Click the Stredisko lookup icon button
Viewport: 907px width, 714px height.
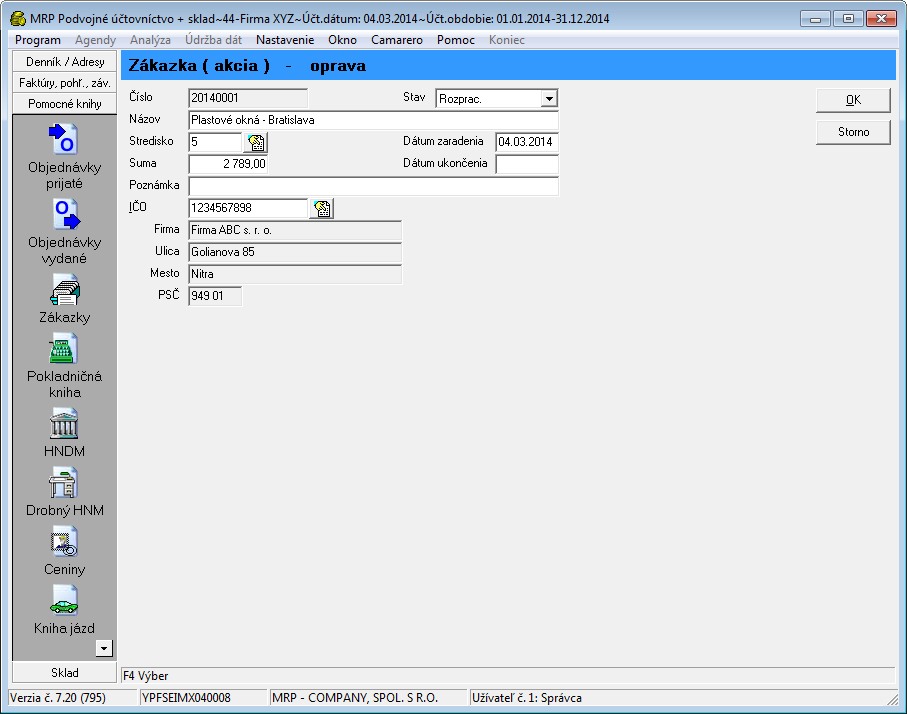point(256,142)
